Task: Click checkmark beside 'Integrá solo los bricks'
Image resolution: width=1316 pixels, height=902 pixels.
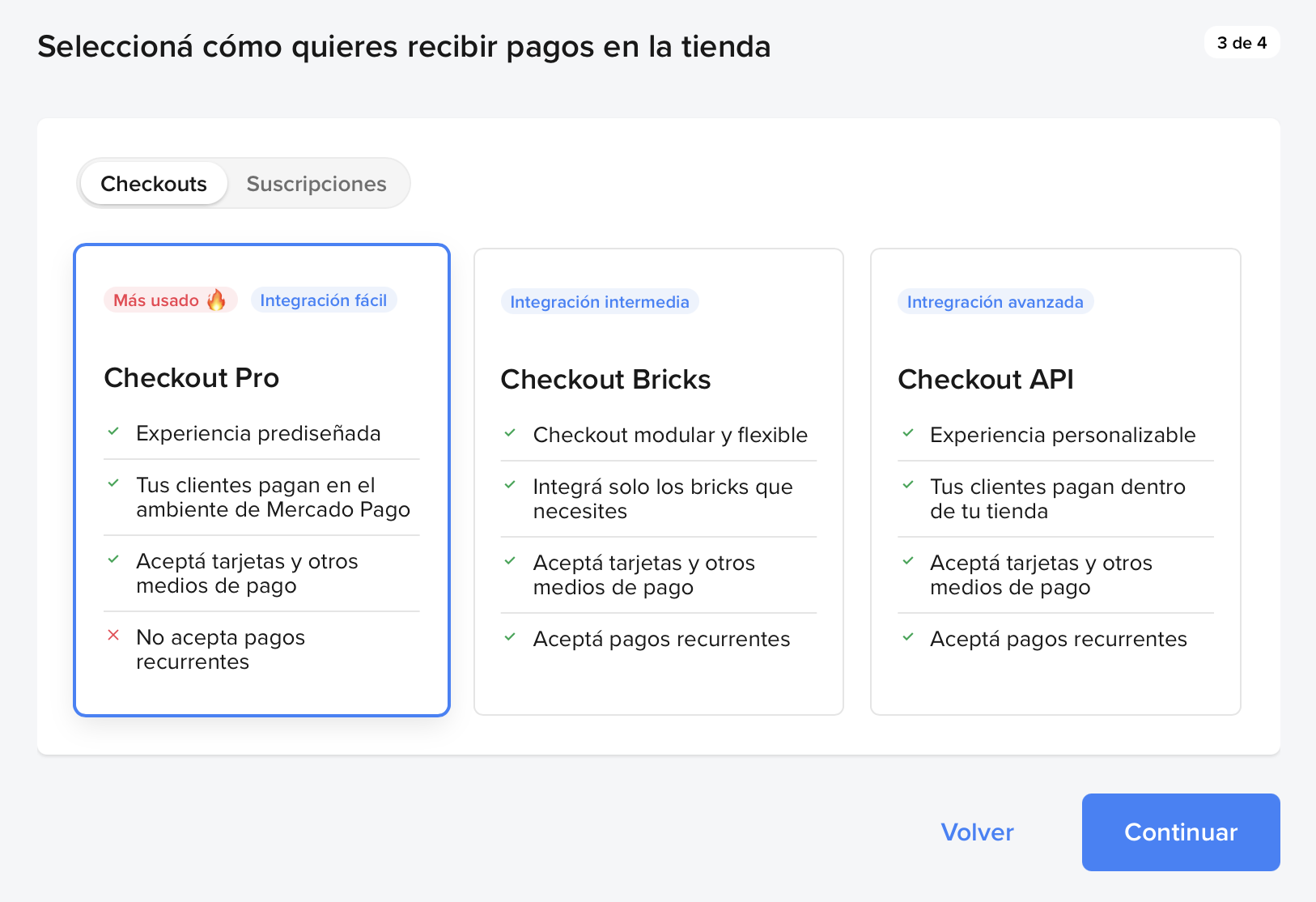Action: 510,485
